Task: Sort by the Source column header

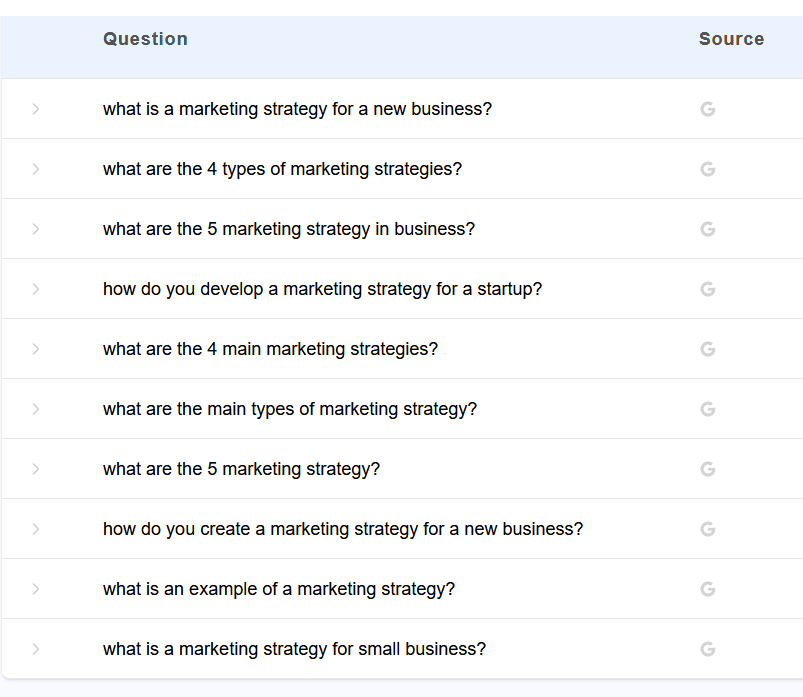Action: click(x=731, y=39)
